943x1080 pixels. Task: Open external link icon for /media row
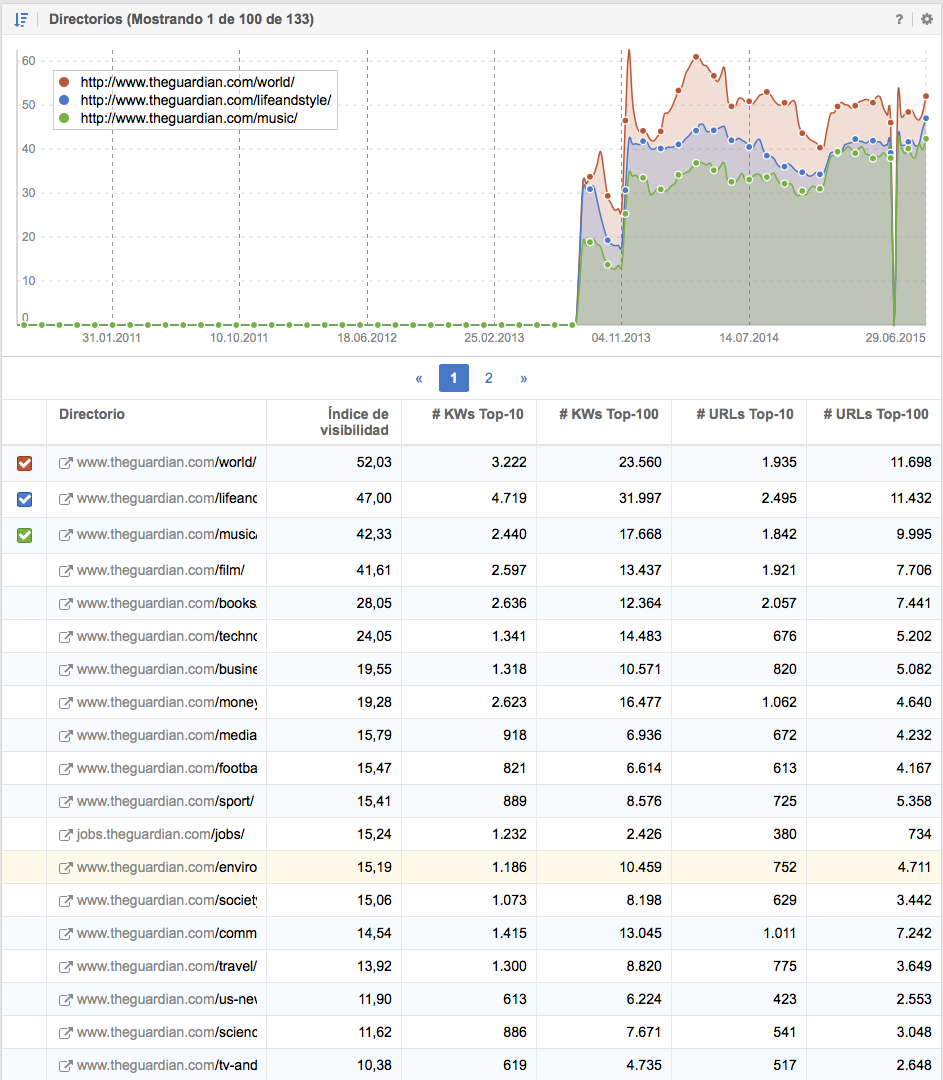[x=66, y=736]
